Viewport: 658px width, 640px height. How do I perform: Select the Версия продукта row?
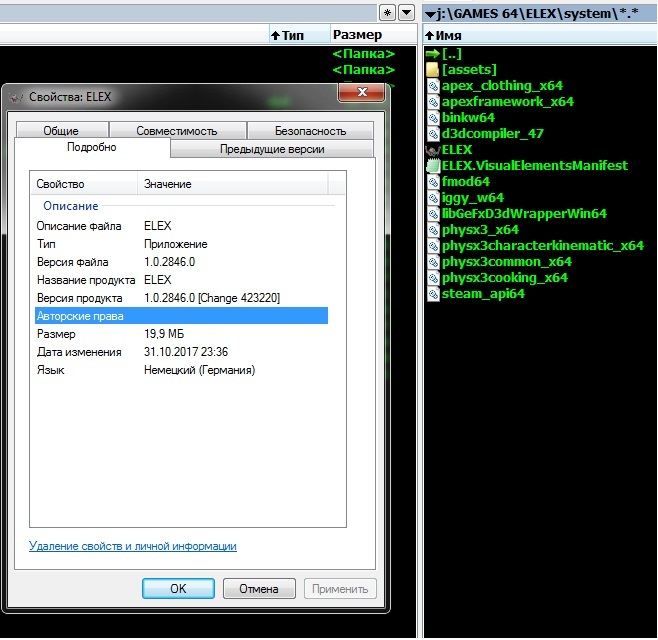pyautogui.click(x=181, y=298)
